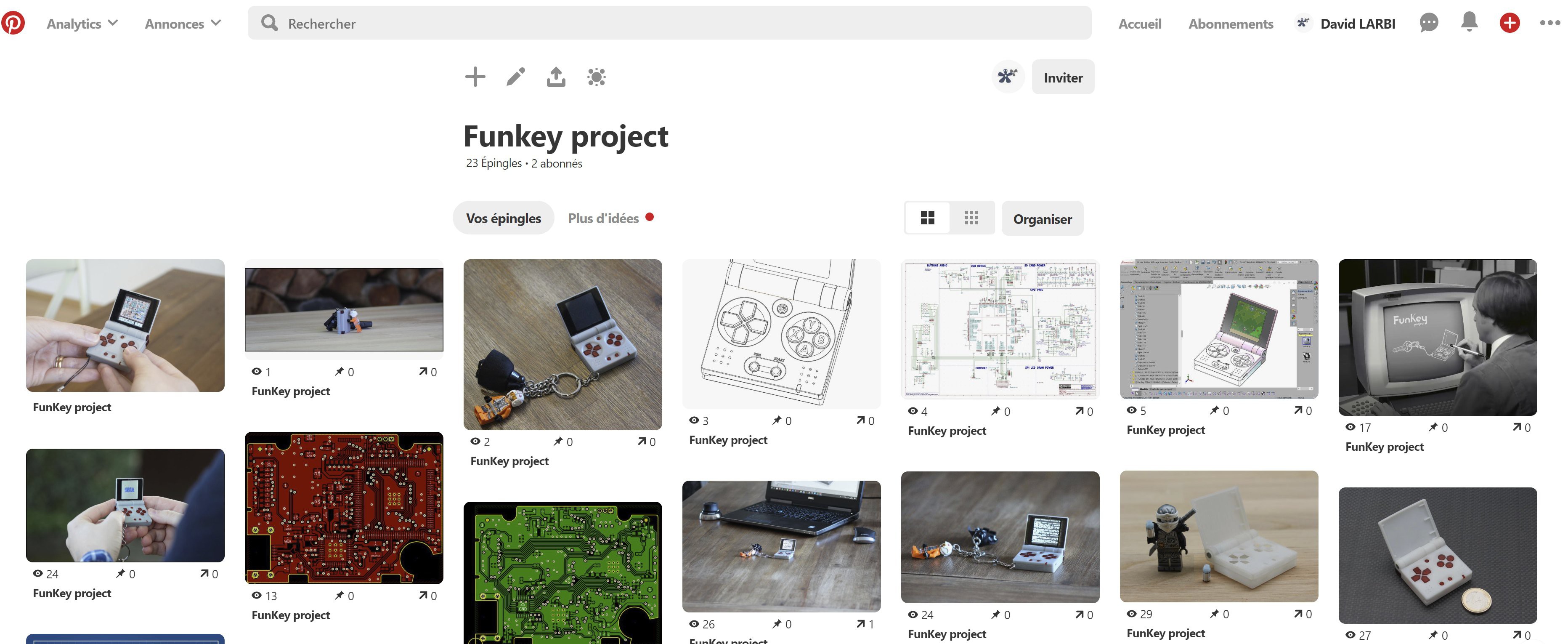Screen dimensions: 1568x644
Task: Click eye views icon showing 29
Action: pos(1131,614)
